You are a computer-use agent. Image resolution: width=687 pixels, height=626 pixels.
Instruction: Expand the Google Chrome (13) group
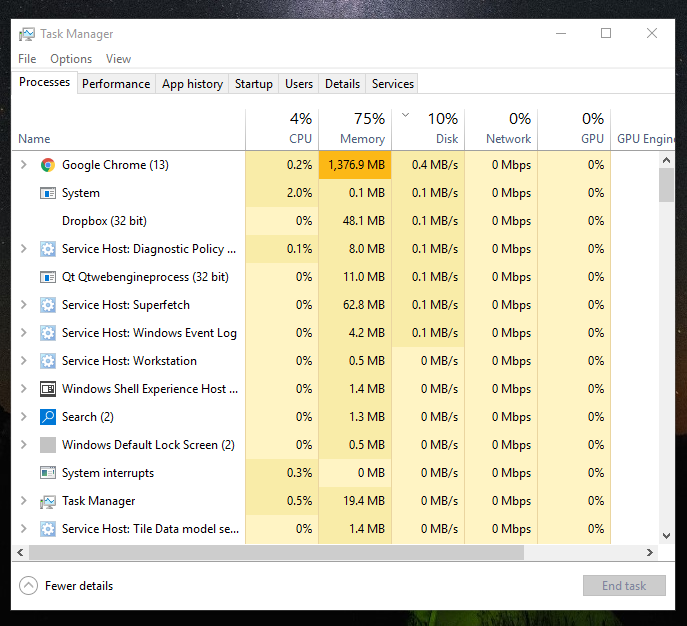coord(24,165)
